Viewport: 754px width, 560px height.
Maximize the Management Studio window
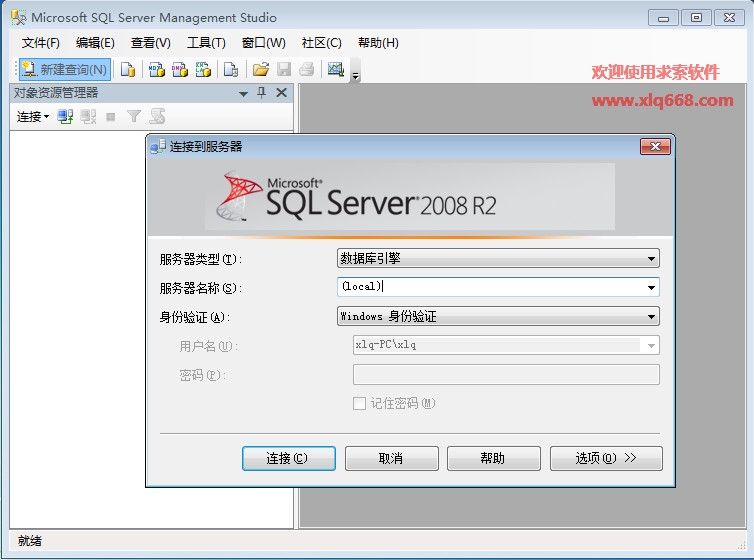(696, 18)
